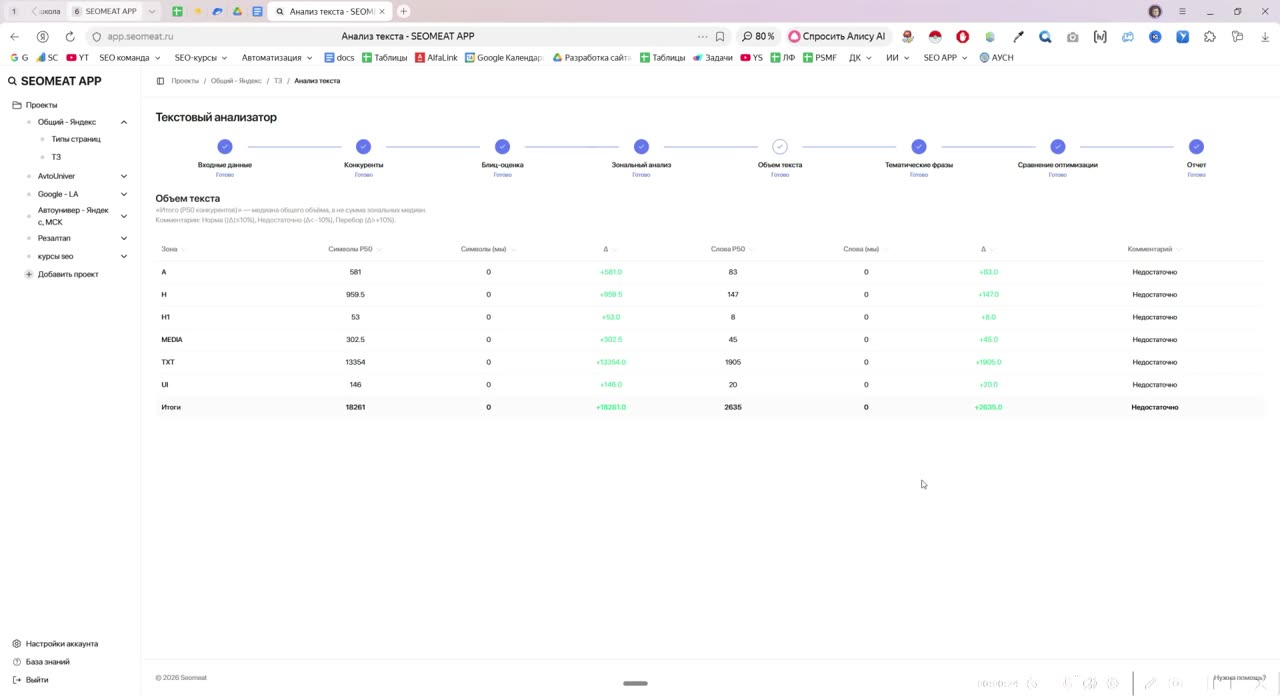This screenshot has height=696, width=1280.
Task: Expand the AvtoUniver project
Action: 124,176
